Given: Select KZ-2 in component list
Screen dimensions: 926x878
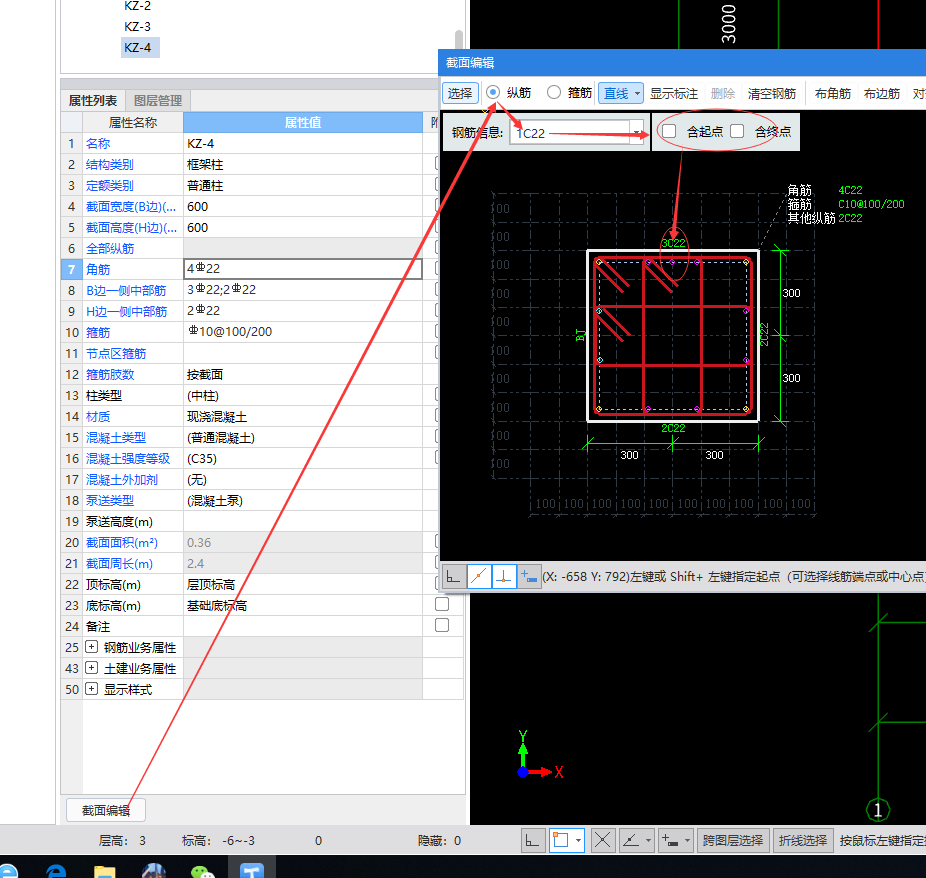Looking at the screenshot, I should [138, 6].
